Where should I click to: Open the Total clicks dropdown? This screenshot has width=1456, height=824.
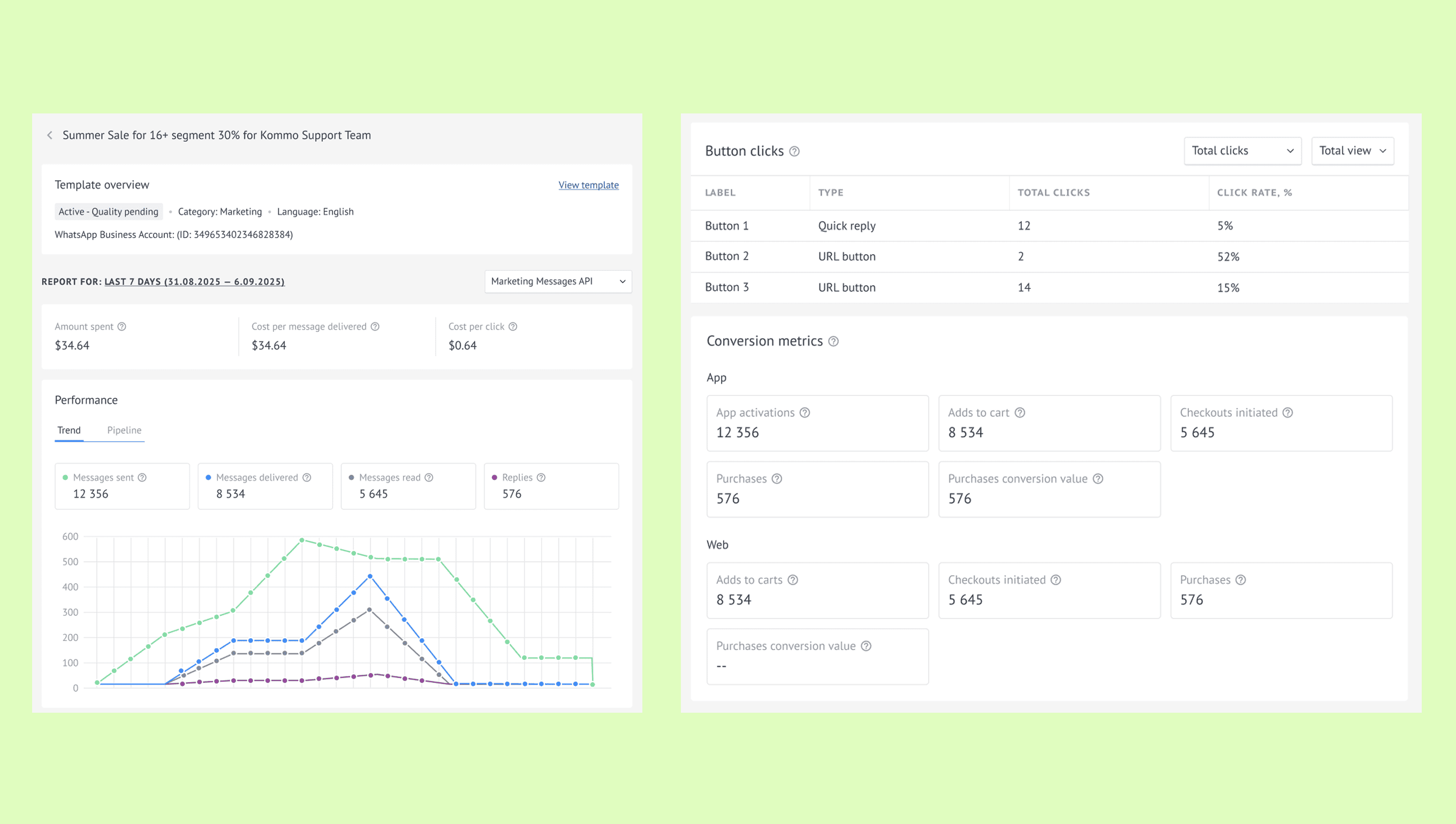coord(1242,151)
